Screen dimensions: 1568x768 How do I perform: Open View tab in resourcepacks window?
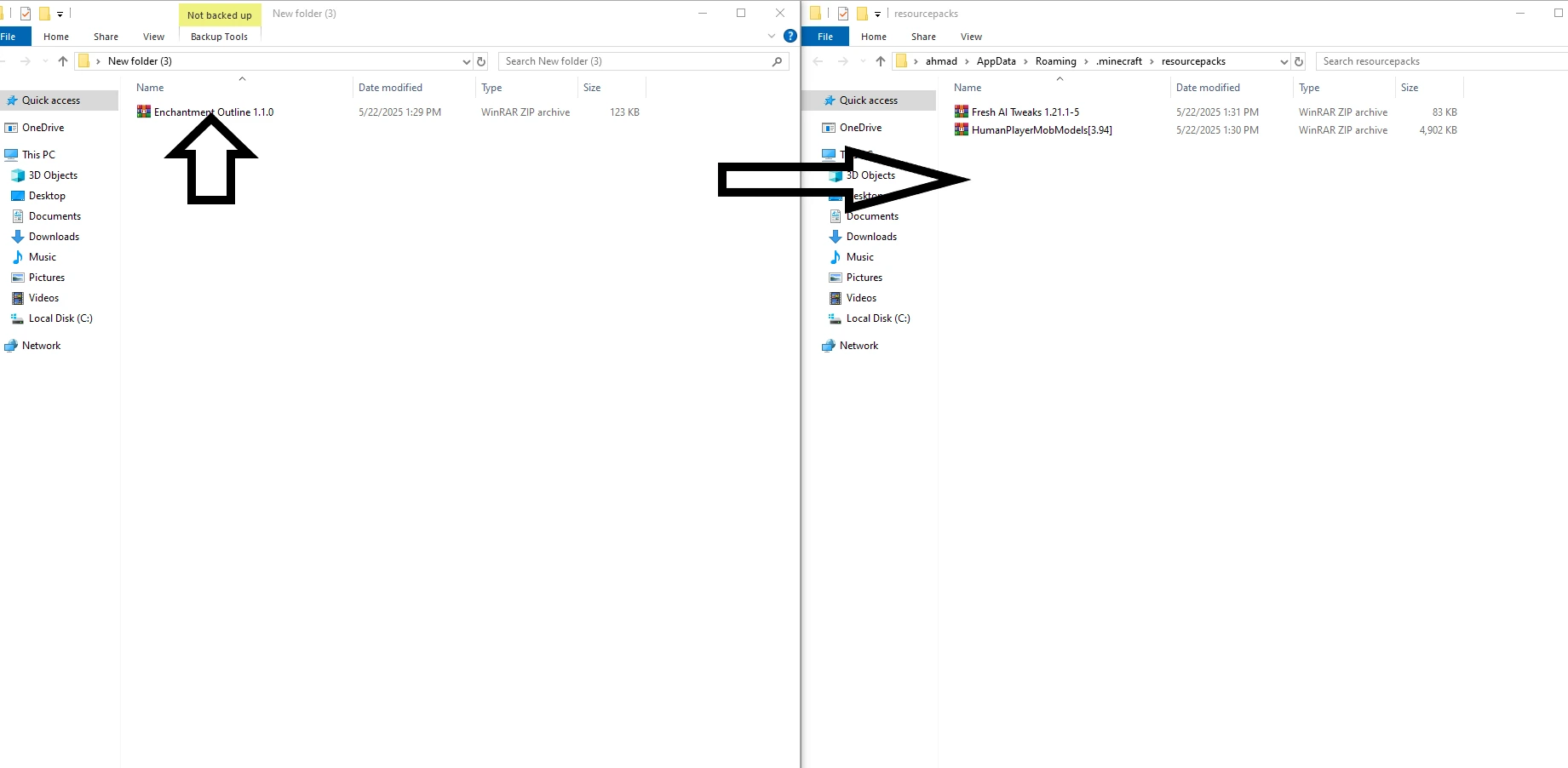tap(971, 37)
